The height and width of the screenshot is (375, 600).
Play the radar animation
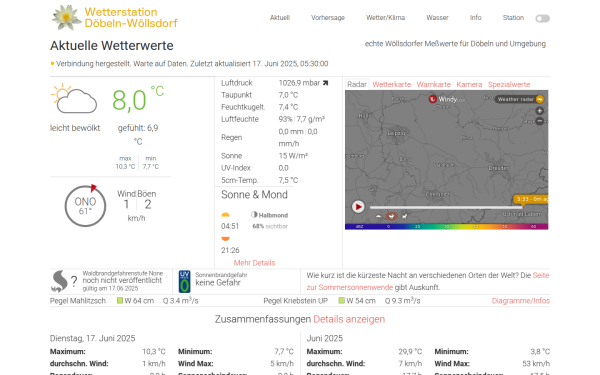358,207
